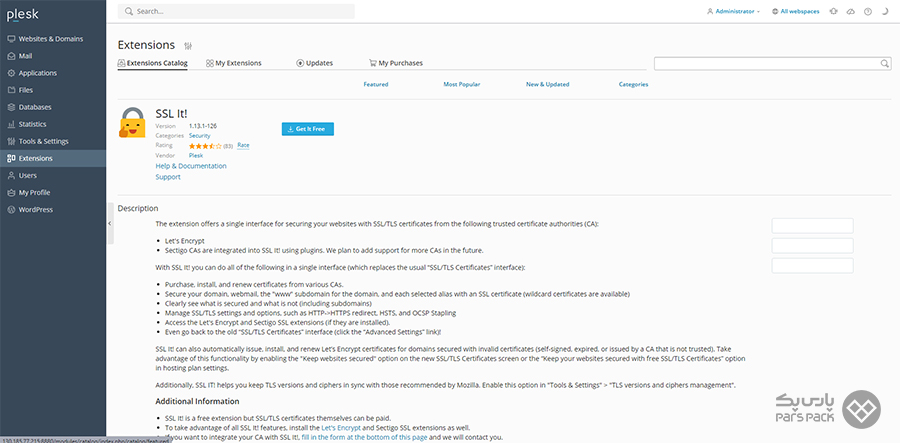Open the Plesk vendor link

click(196, 156)
